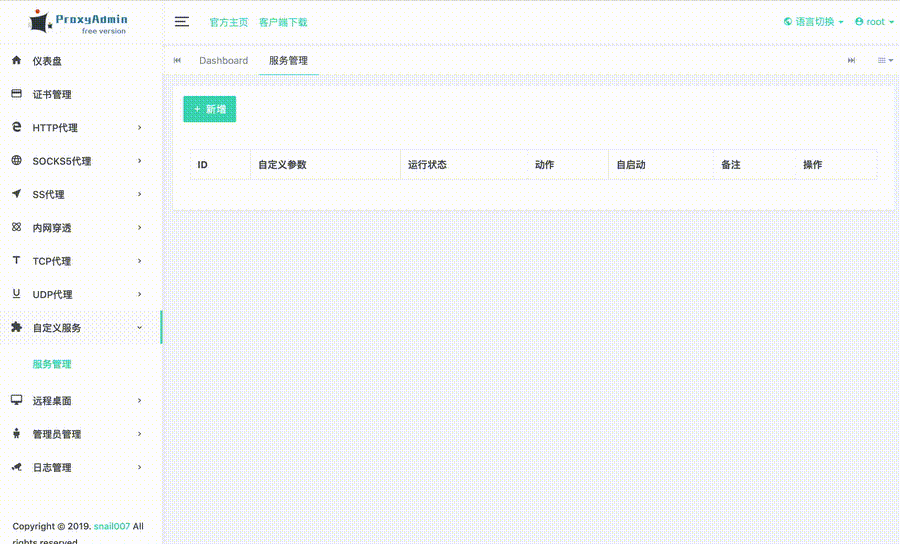
Task: Toggle the hamburger sidebar collapse icon
Action: (182, 22)
